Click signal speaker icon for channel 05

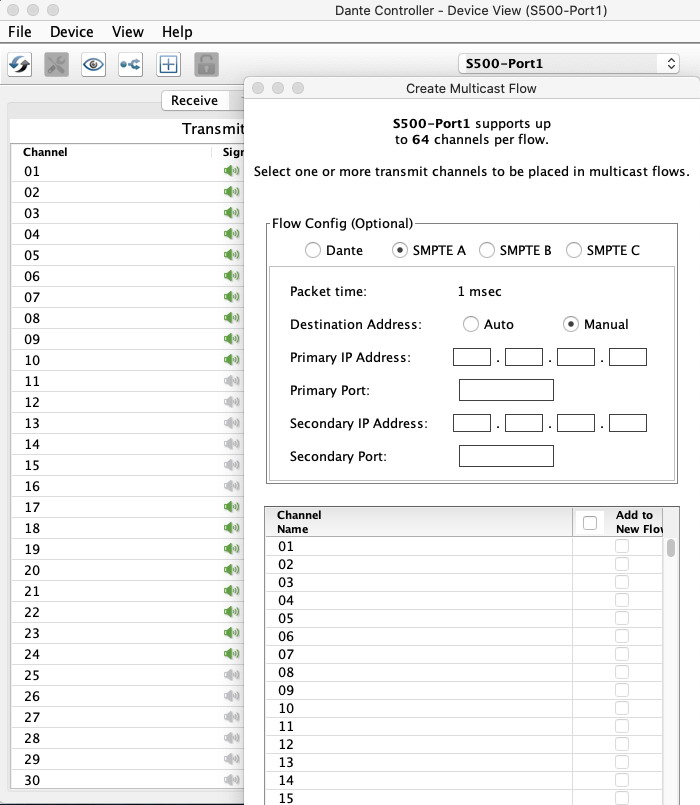(x=232, y=255)
